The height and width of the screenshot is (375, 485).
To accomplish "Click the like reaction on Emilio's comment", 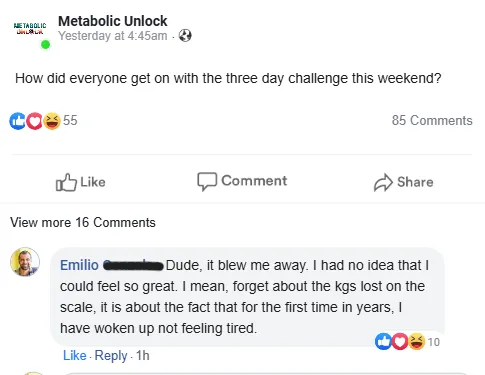I will (383, 341).
